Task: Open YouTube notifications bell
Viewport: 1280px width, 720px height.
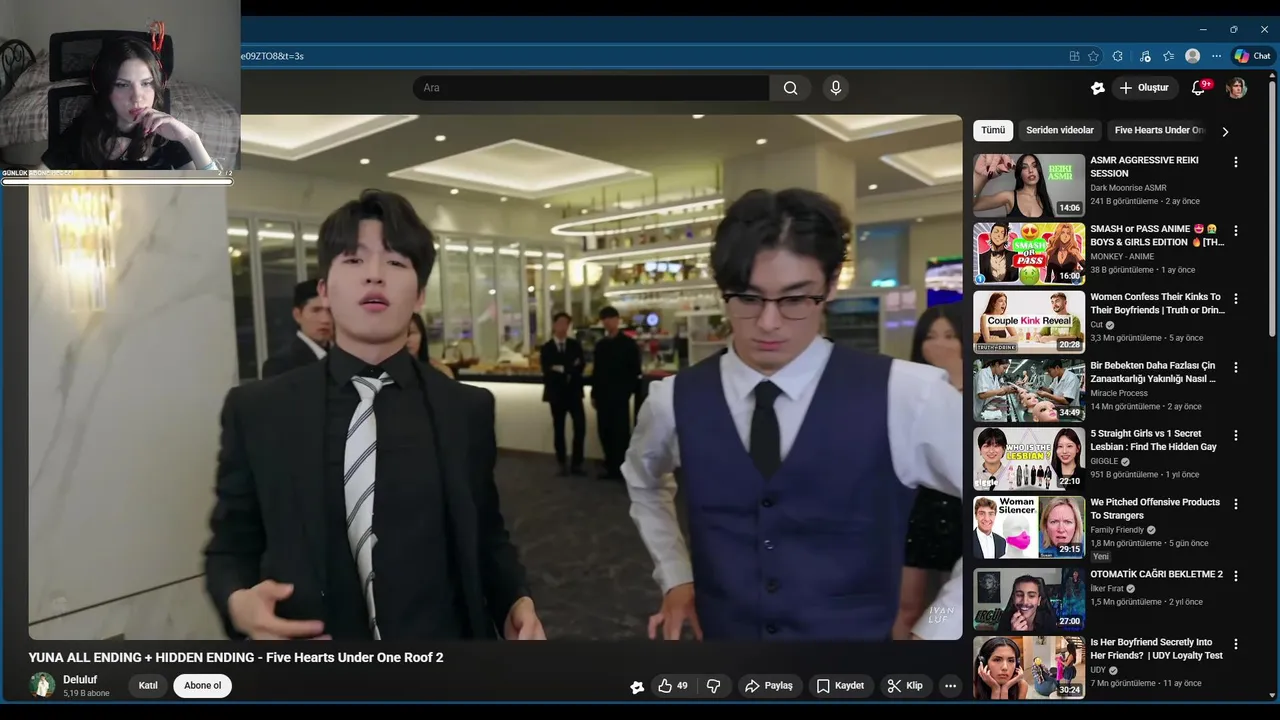Action: tap(1198, 88)
